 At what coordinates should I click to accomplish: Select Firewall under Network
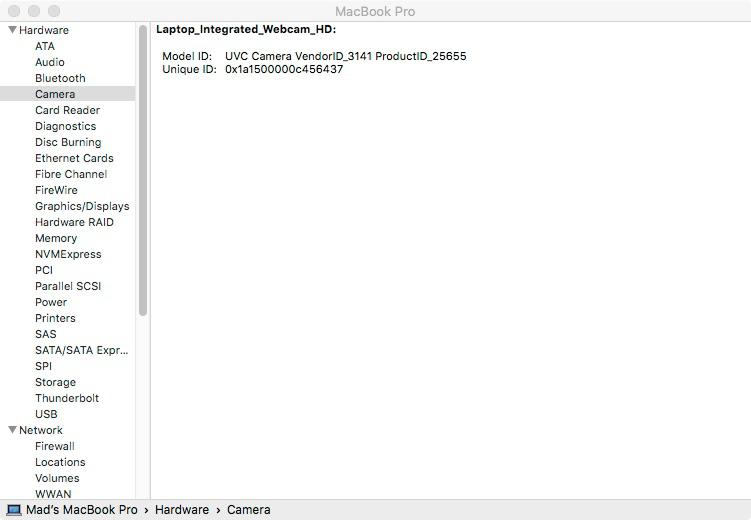(55, 446)
